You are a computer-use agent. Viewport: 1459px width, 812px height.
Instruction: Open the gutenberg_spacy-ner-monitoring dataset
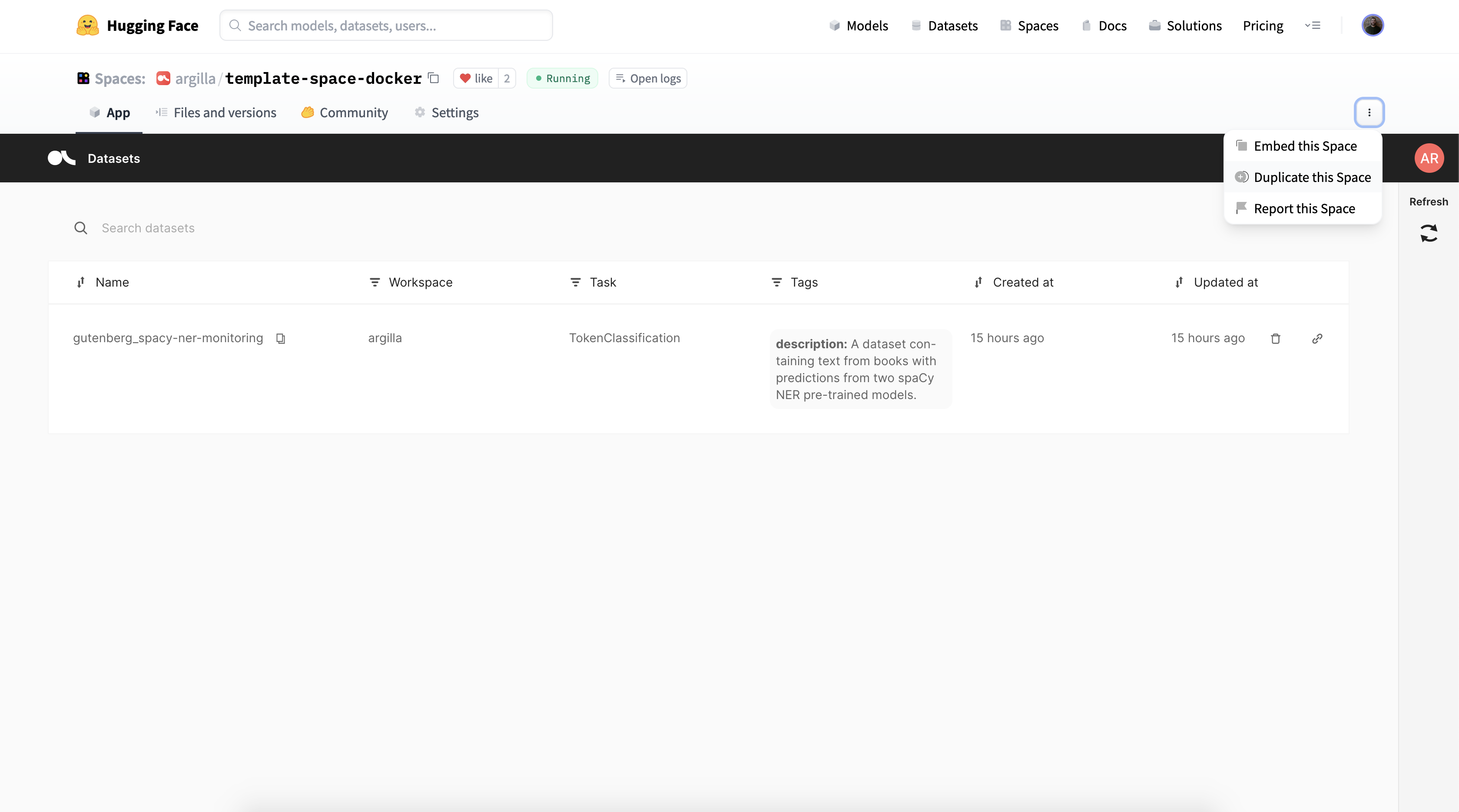pyautogui.click(x=168, y=338)
